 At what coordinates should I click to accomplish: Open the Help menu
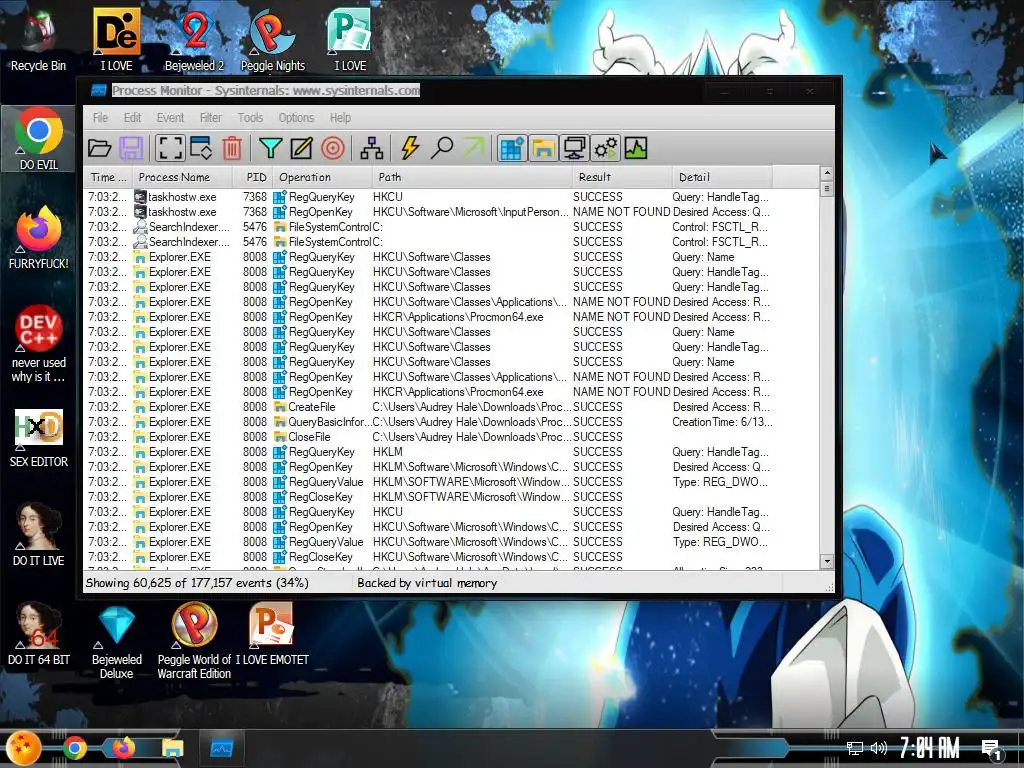click(x=340, y=118)
